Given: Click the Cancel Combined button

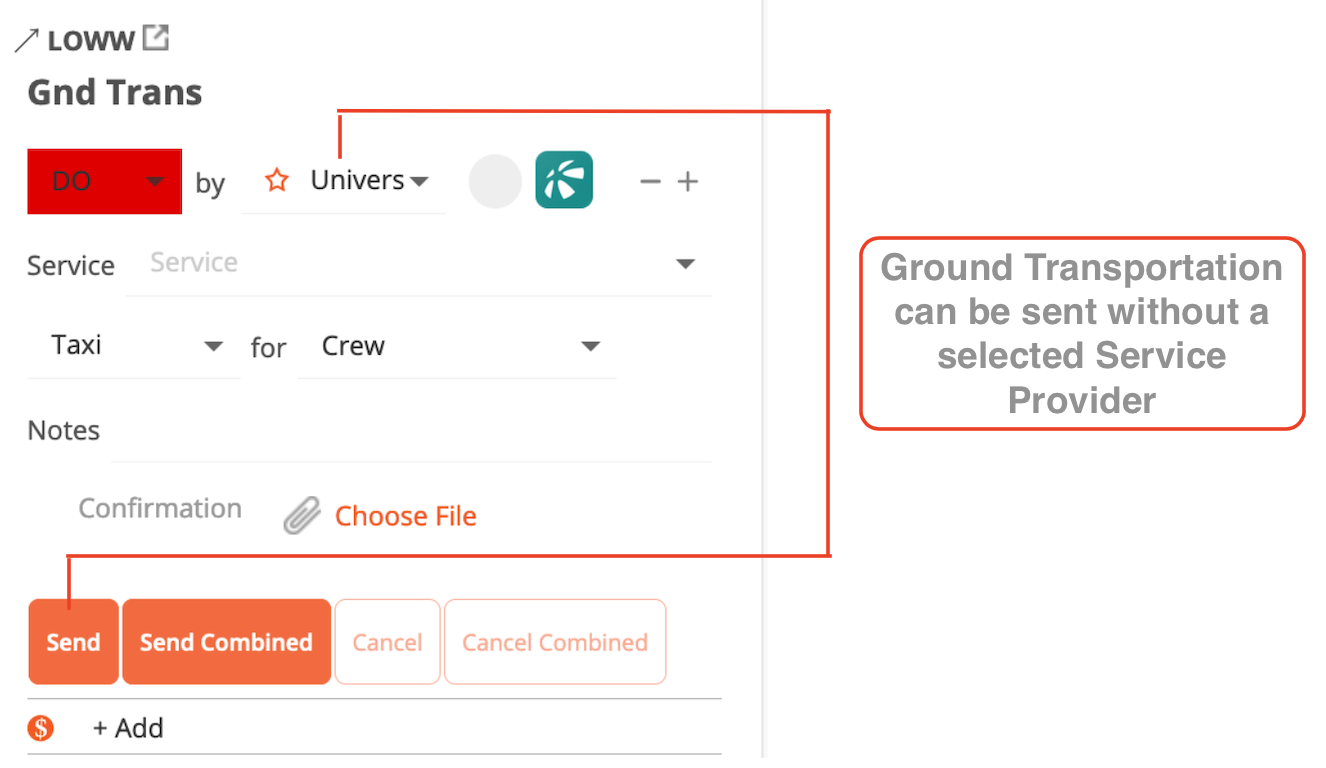Looking at the screenshot, I should (x=555, y=641).
